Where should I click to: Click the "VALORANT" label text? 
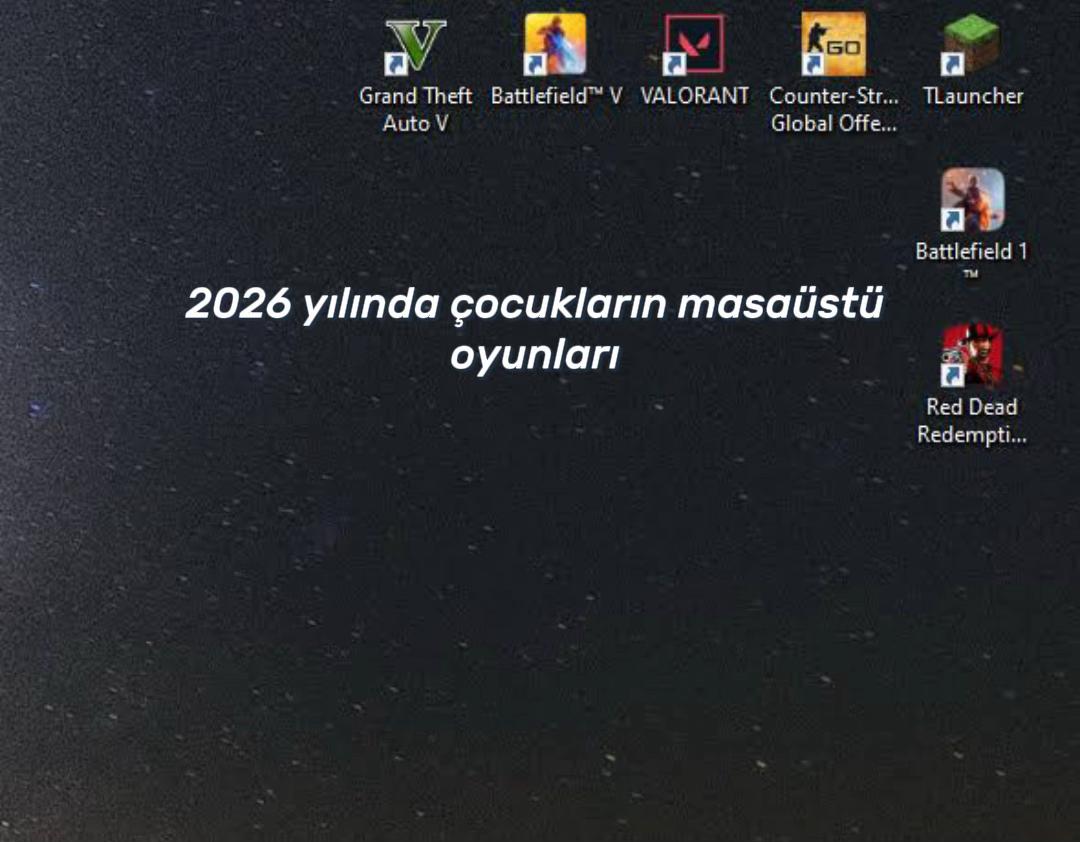[x=694, y=96]
